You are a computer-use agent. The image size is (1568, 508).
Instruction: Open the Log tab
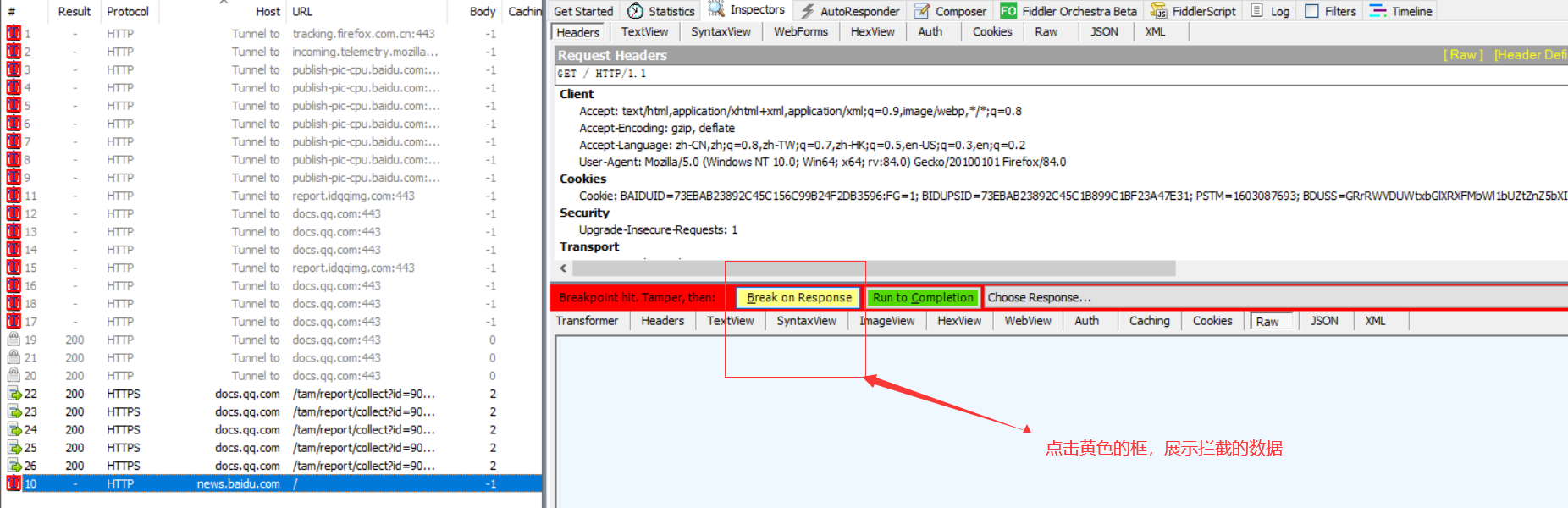1270,11
